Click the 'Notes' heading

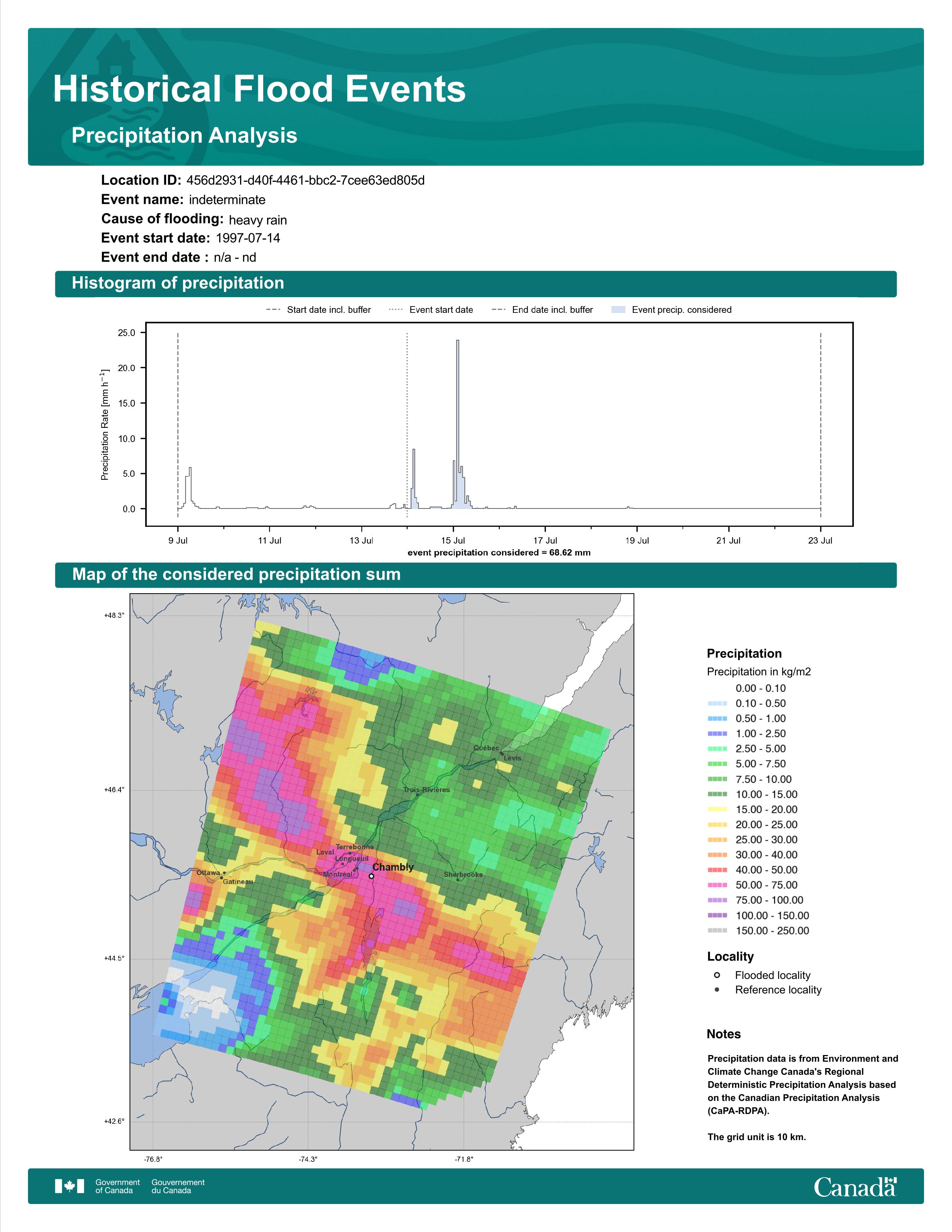coord(724,1034)
